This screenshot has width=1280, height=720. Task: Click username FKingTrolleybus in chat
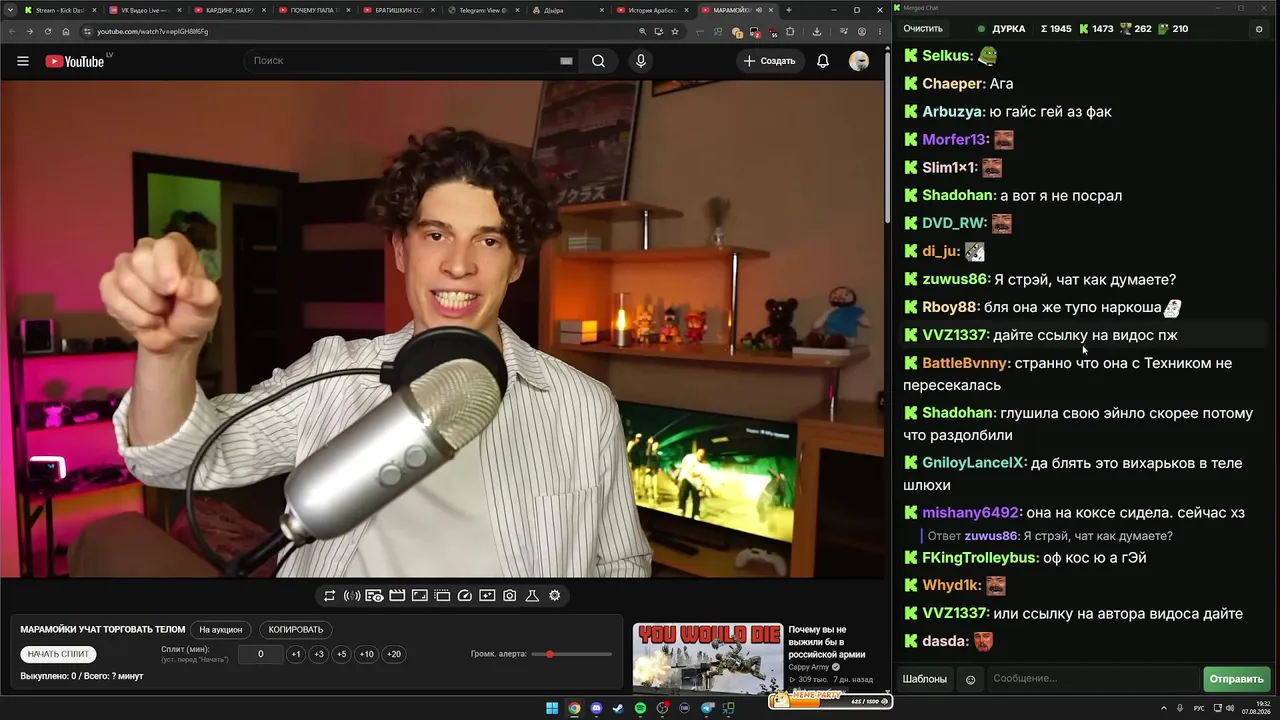980,558
